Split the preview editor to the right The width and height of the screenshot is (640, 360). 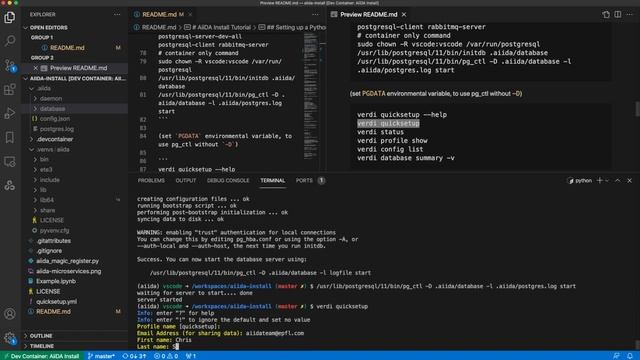[x=618, y=14]
